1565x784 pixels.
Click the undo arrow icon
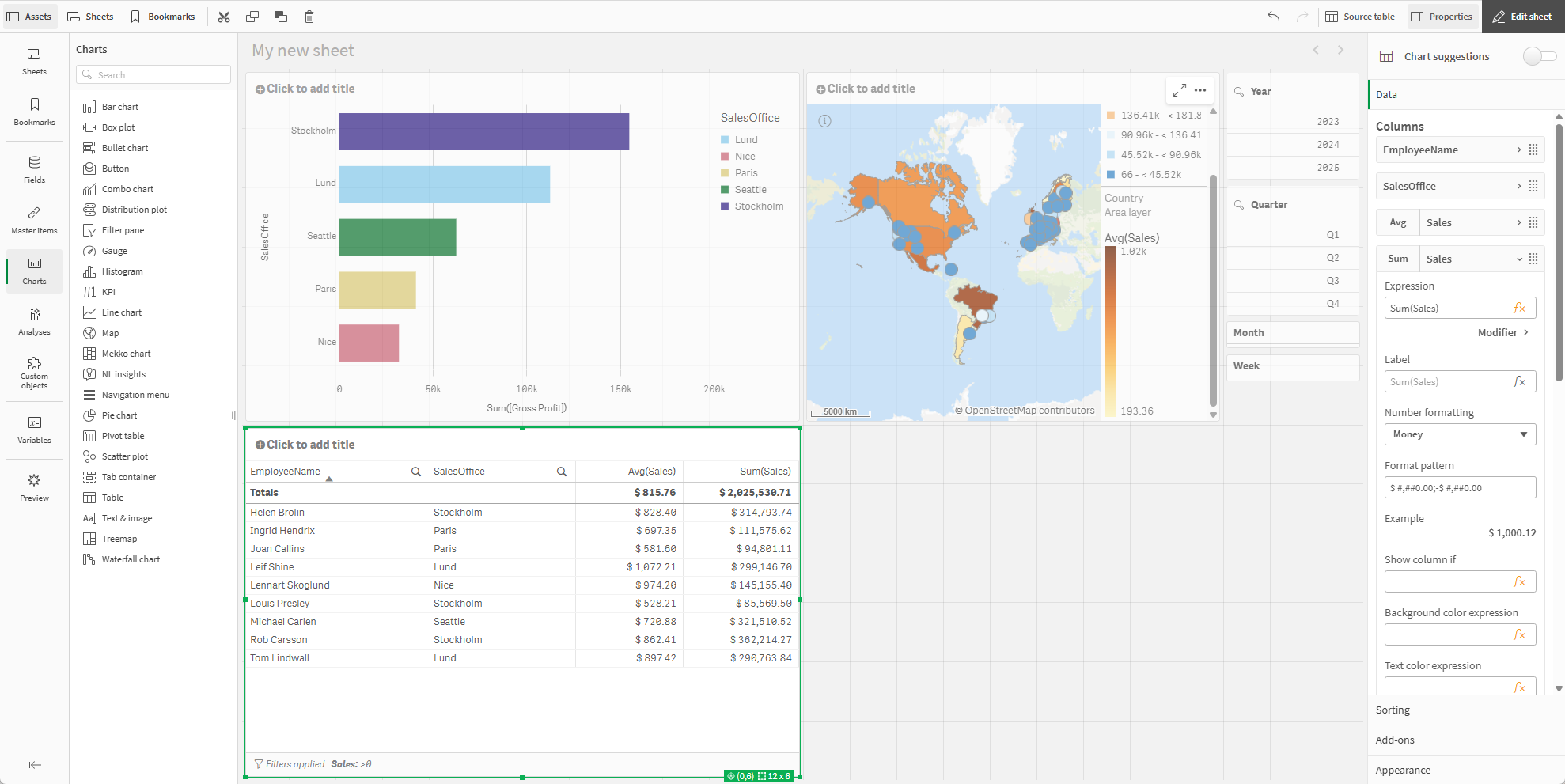(1273, 17)
